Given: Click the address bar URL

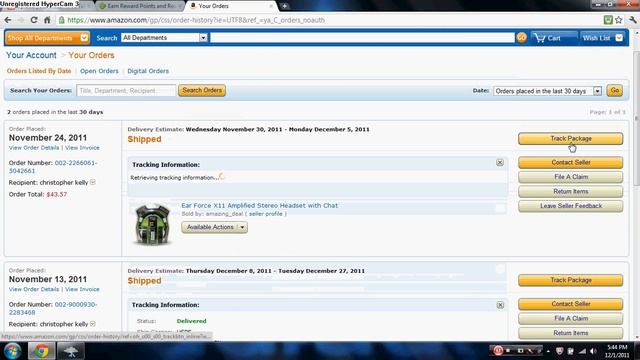Looking at the screenshot, I should click(196, 20).
